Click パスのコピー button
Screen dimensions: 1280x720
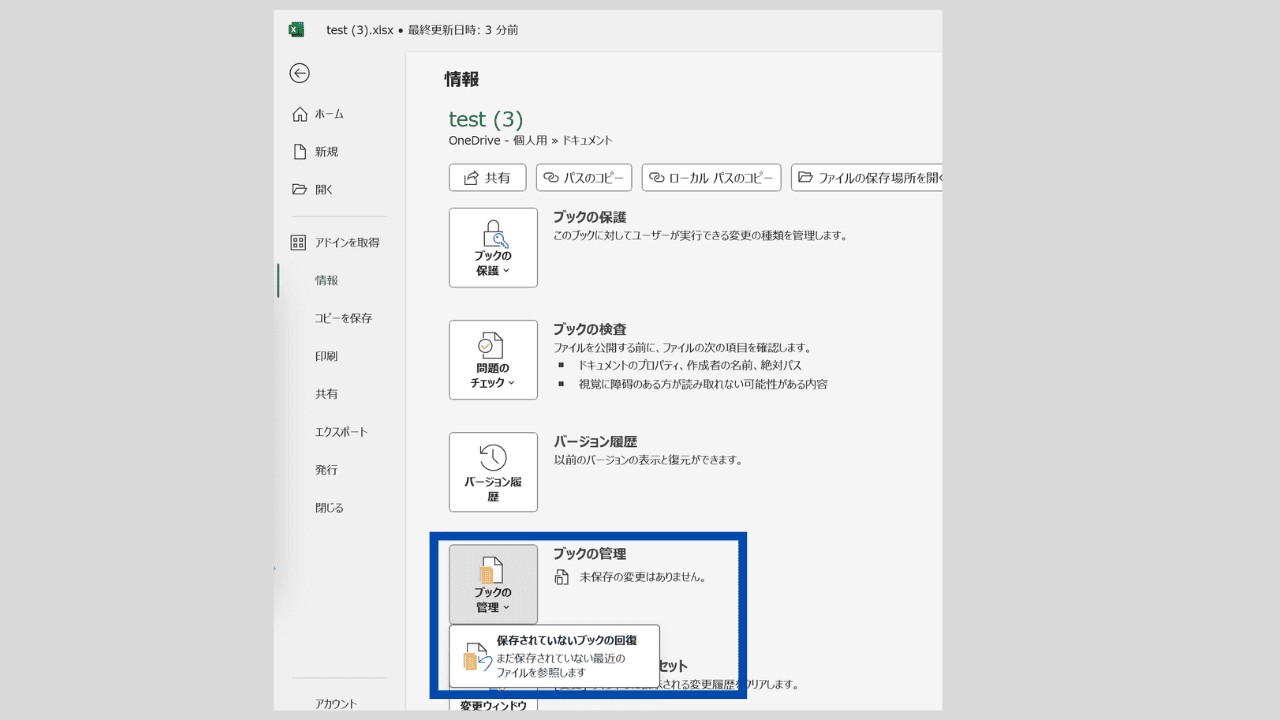point(584,178)
